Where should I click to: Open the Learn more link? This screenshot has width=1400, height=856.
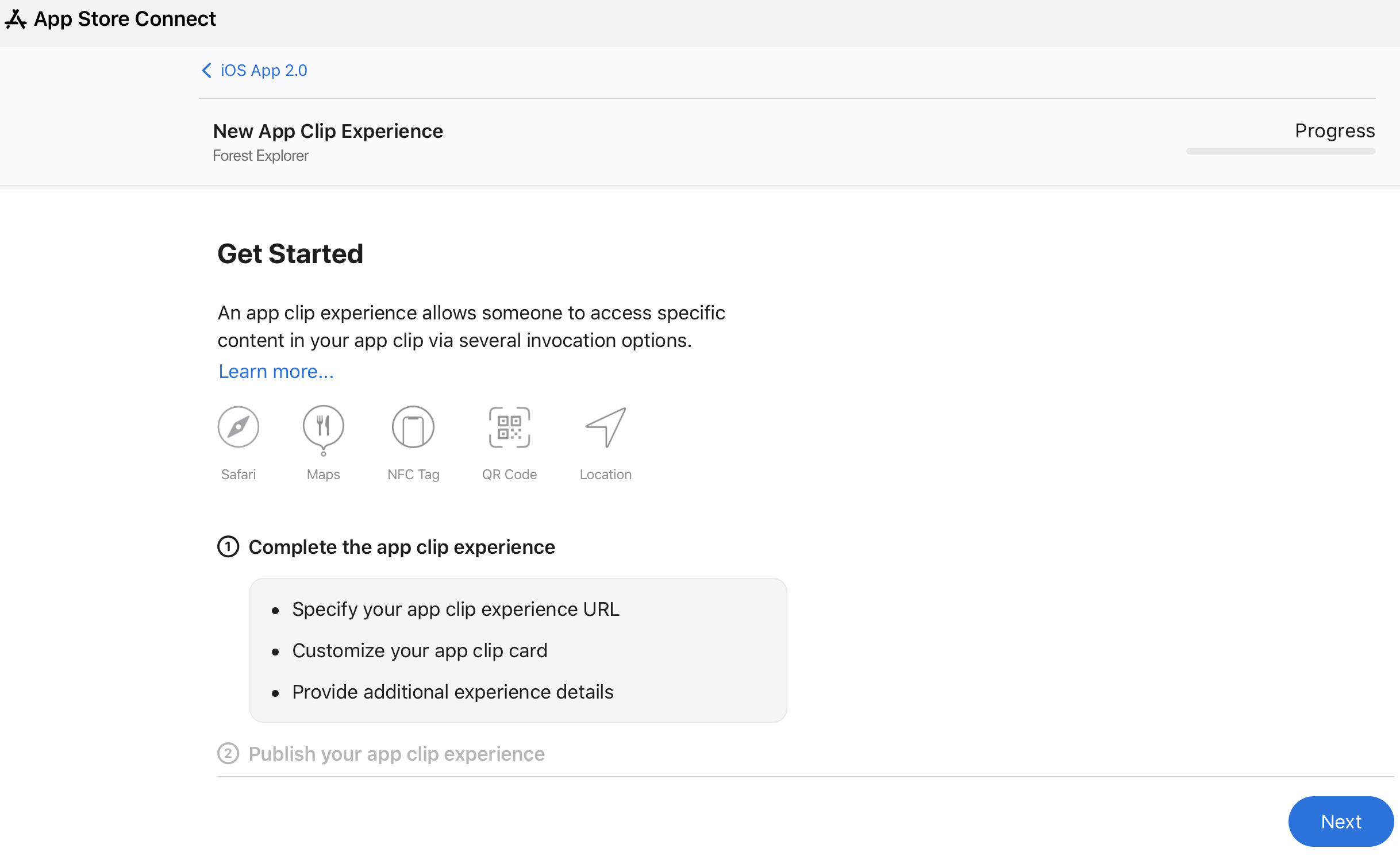tap(276, 371)
